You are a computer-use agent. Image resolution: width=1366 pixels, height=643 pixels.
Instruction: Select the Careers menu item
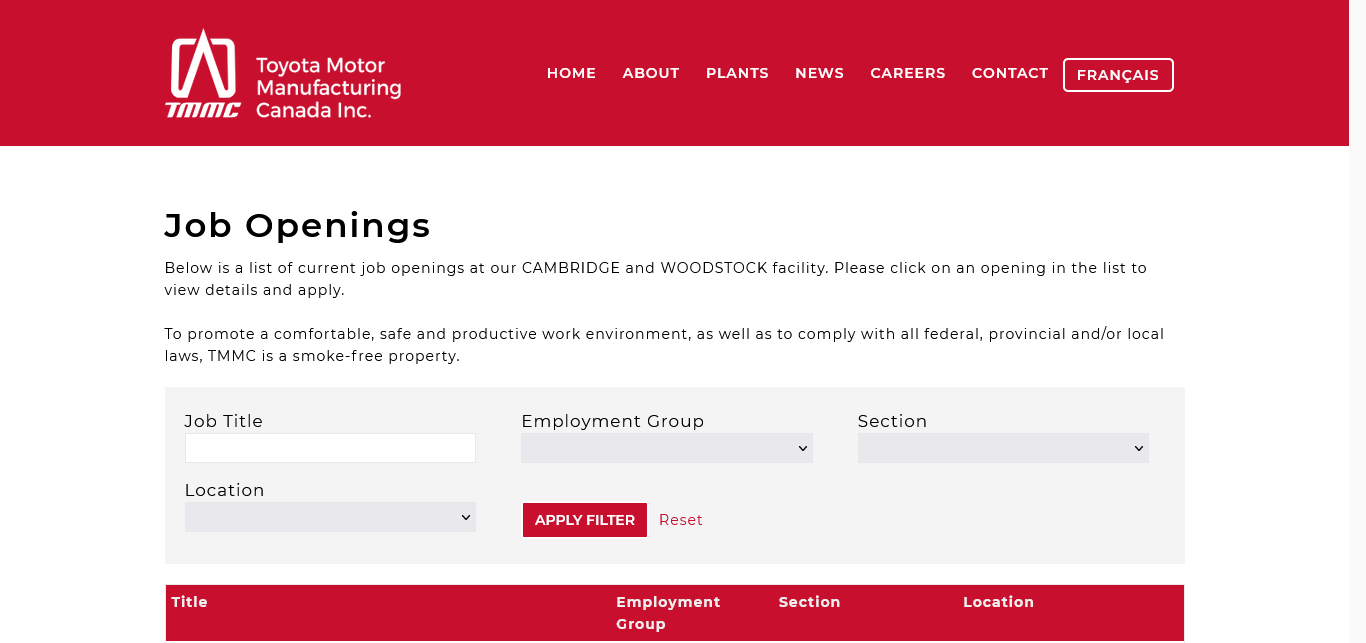pos(907,73)
